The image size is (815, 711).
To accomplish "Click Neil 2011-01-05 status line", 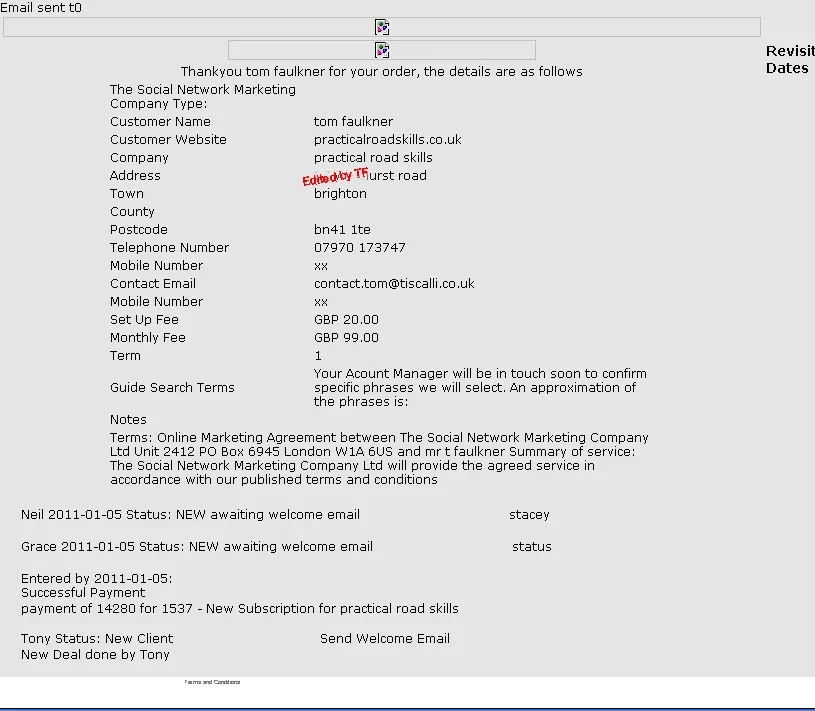I will pyautogui.click(x=190, y=515).
